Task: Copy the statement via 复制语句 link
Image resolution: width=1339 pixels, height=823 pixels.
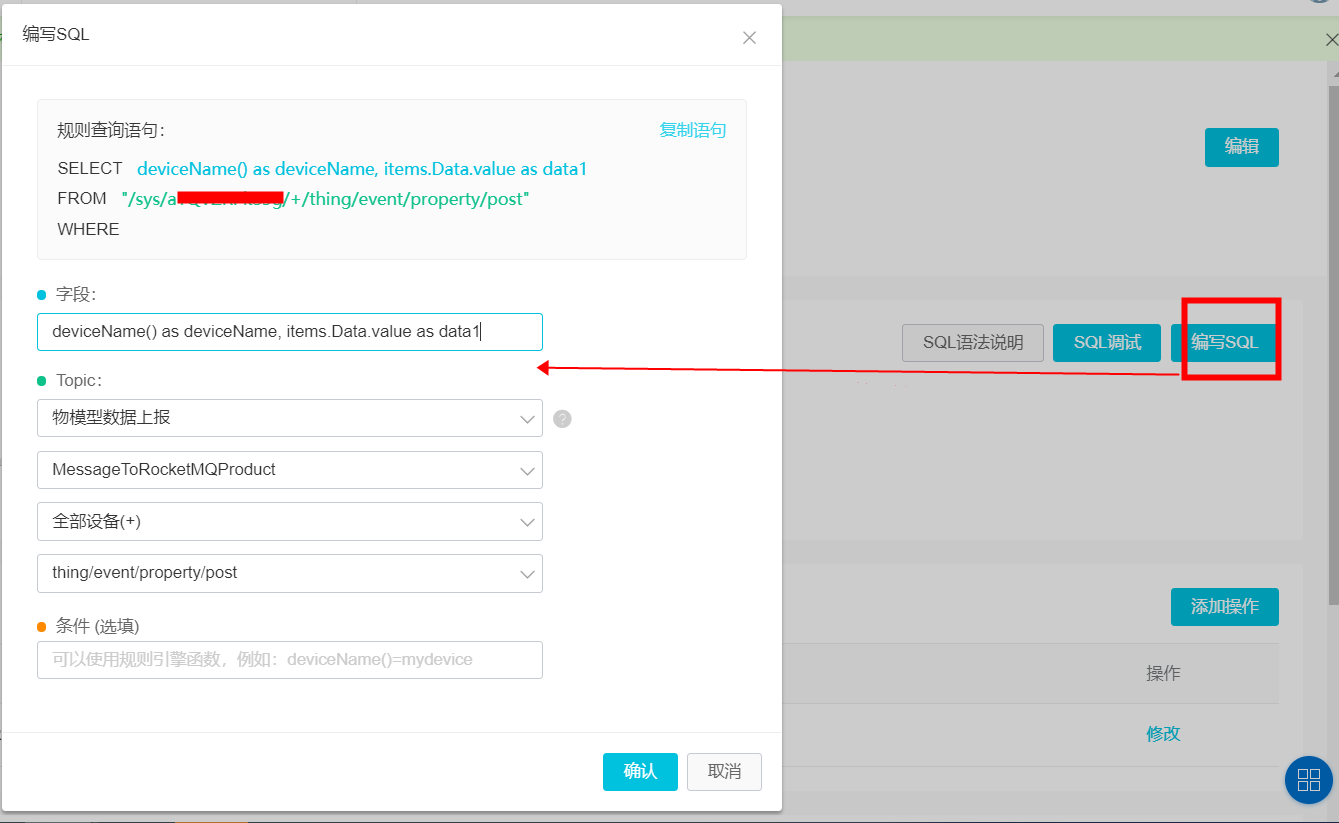Action: pyautogui.click(x=693, y=130)
